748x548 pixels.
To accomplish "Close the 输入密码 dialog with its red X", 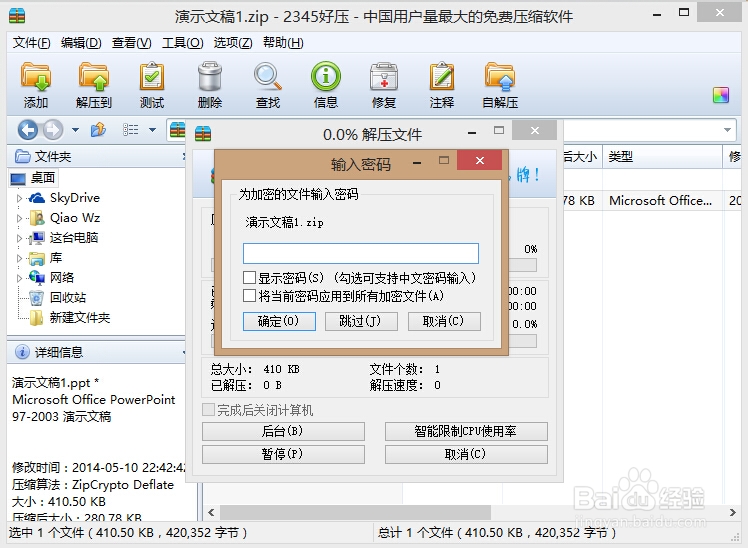I will tap(479, 160).
